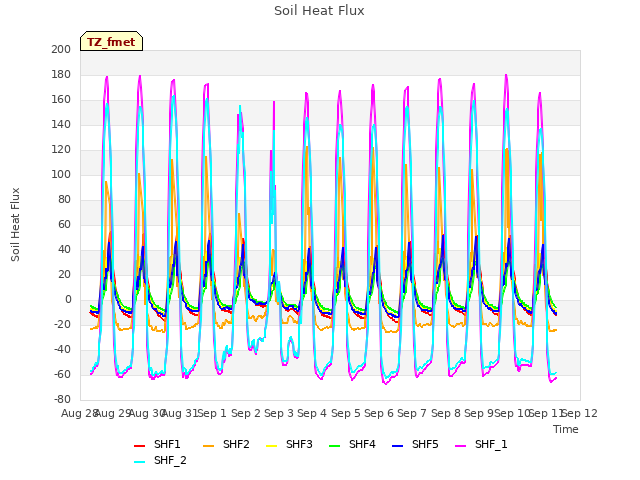Click the Sep 3 x-axis date label
The image size is (640, 480).
pos(279,413)
